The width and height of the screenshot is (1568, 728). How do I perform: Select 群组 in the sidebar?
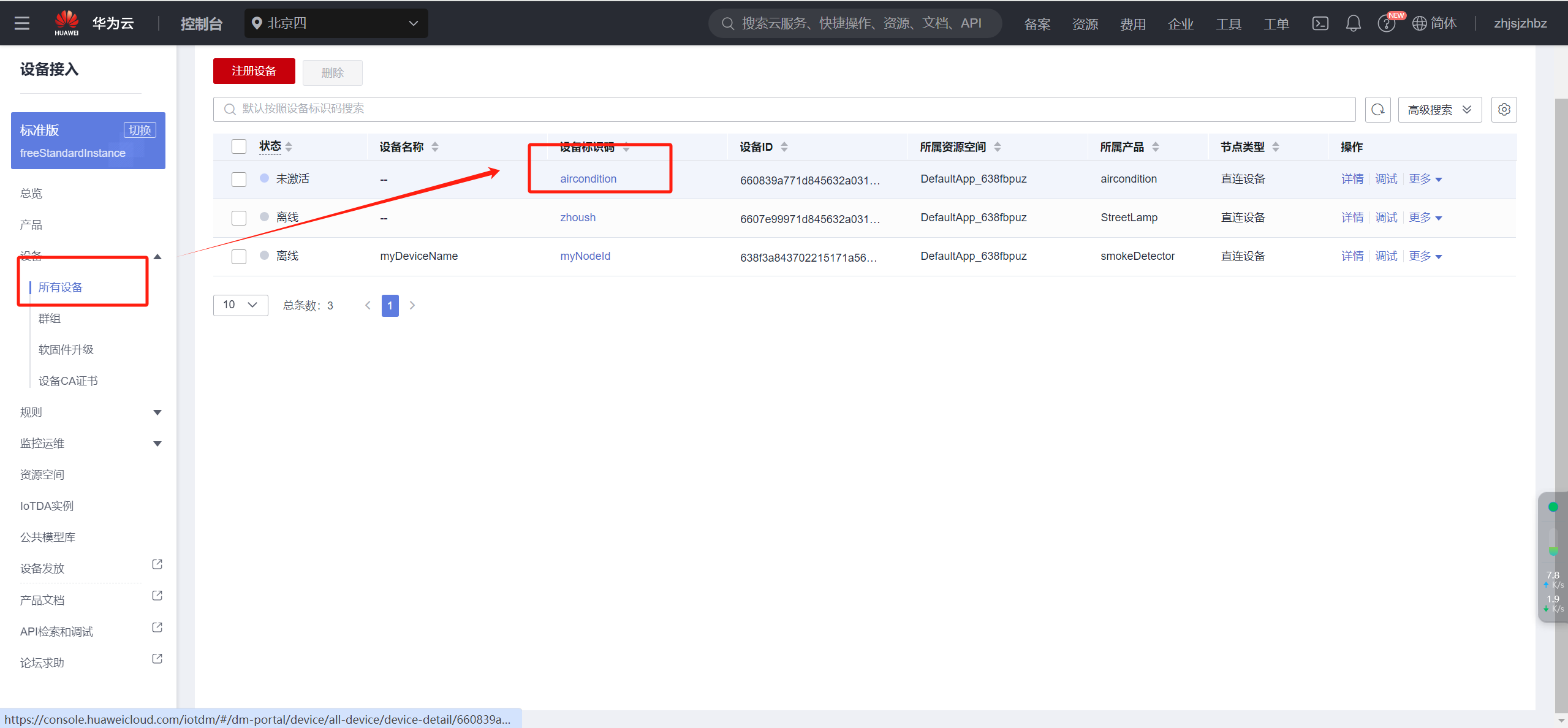point(50,319)
